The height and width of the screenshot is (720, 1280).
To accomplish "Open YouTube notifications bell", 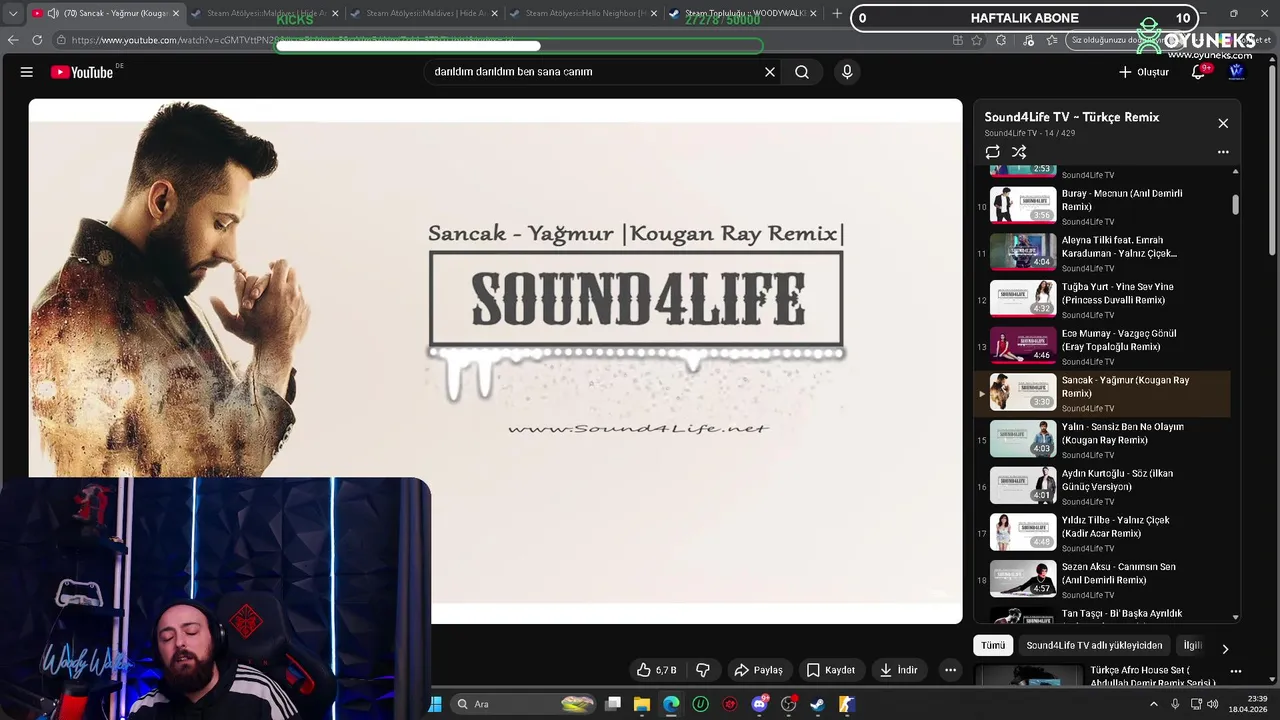I will [x=1198, y=72].
